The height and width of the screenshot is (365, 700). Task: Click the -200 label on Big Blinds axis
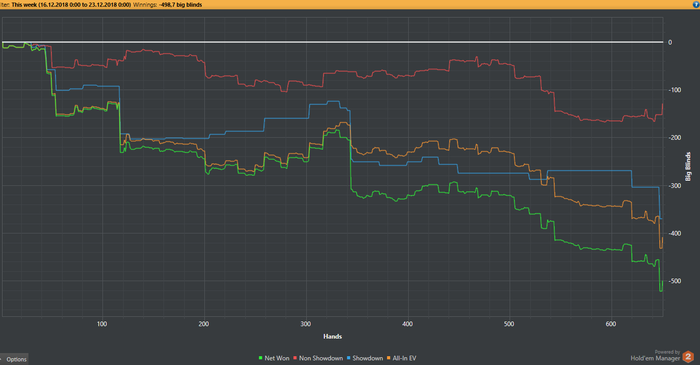coord(675,138)
